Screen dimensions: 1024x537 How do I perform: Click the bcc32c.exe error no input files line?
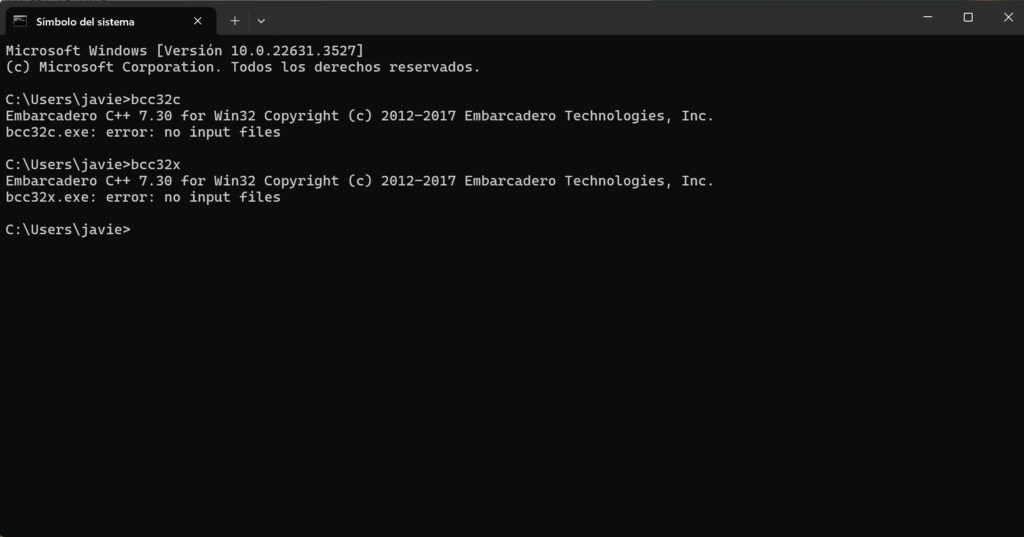[143, 132]
